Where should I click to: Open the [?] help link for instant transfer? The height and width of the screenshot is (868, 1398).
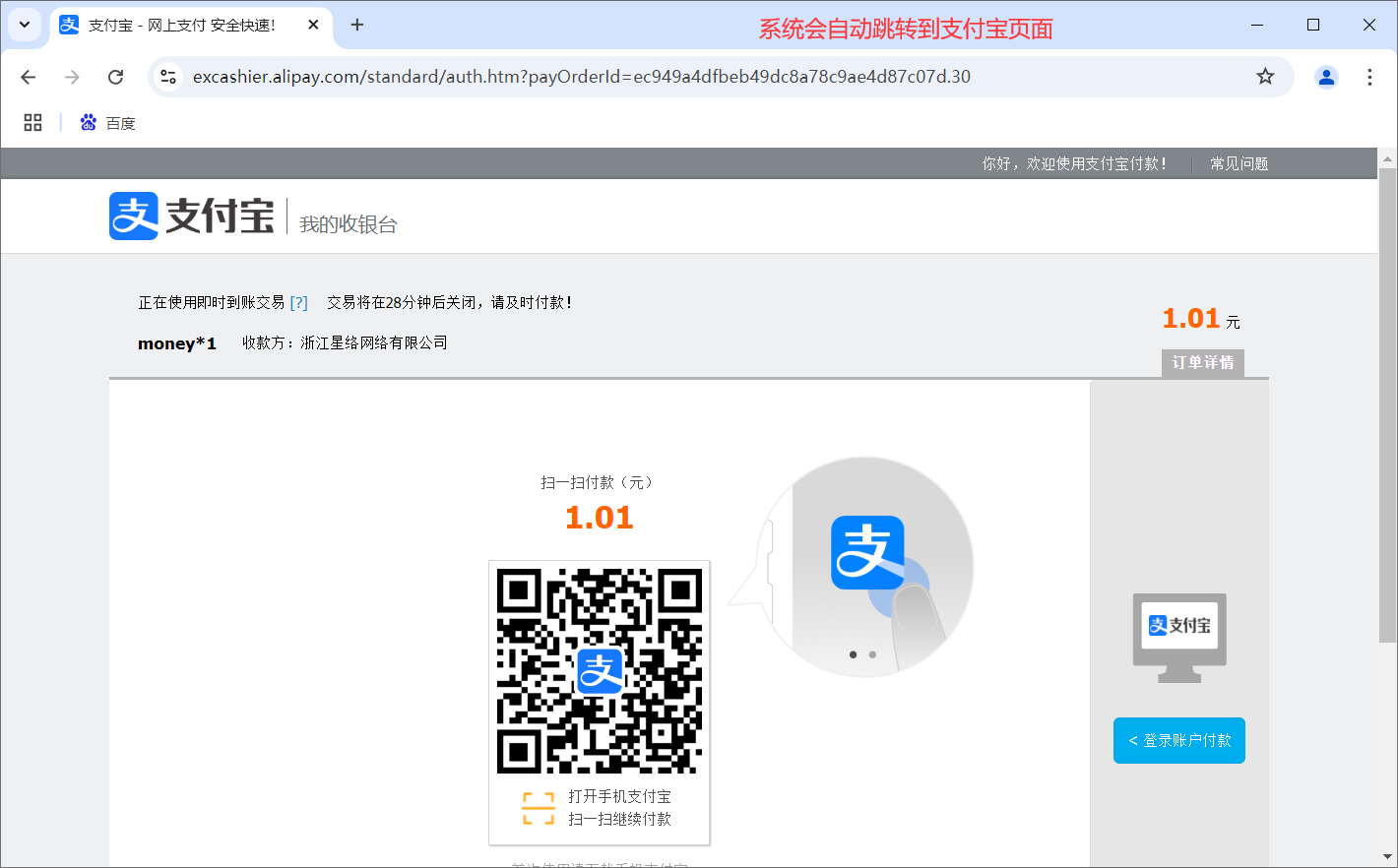pos(299,303)
